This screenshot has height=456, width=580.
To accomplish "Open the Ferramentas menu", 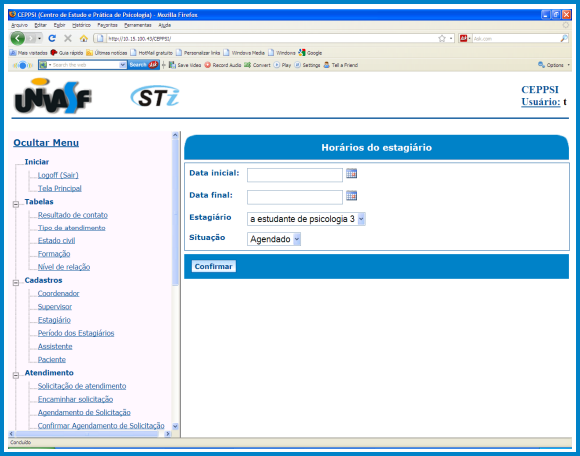I will (138, 25).
